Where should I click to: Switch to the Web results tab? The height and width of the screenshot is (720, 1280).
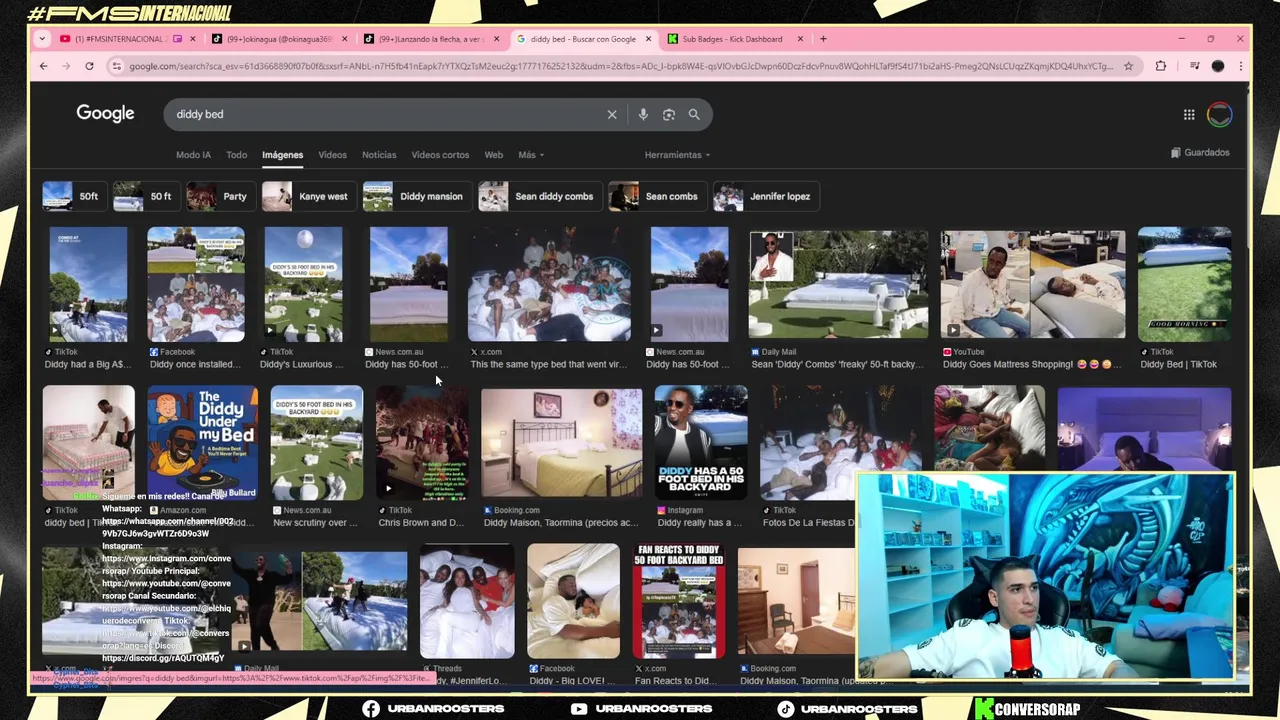pos(494,155)
